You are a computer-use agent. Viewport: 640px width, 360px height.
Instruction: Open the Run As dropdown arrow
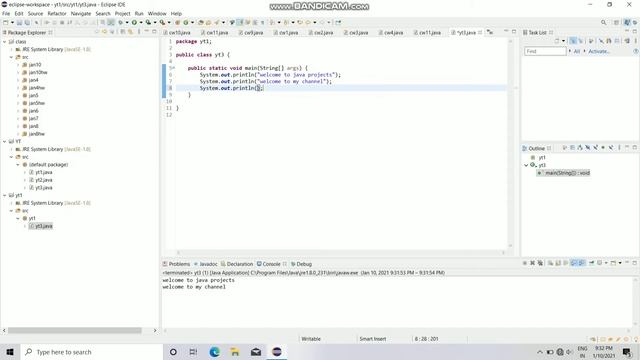click(x=141, y=22)
